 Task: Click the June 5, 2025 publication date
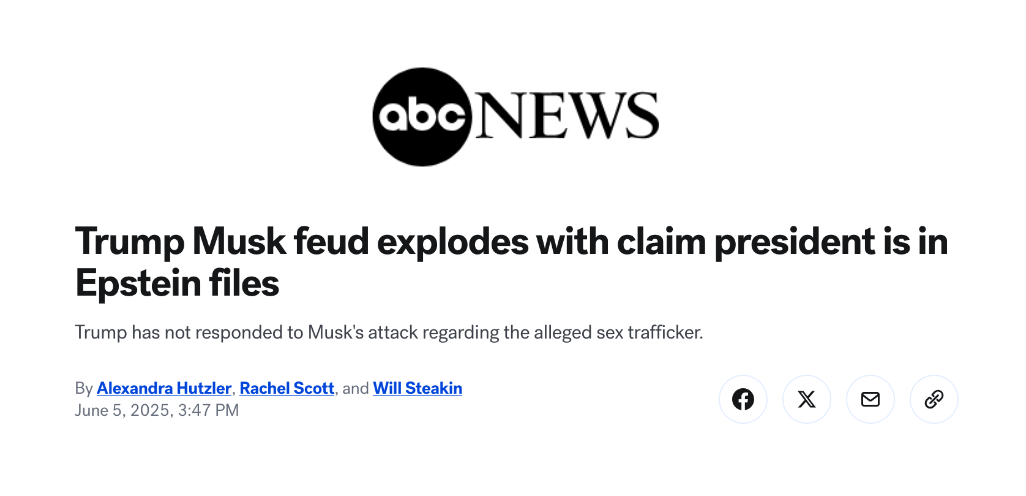pos(122,410)
